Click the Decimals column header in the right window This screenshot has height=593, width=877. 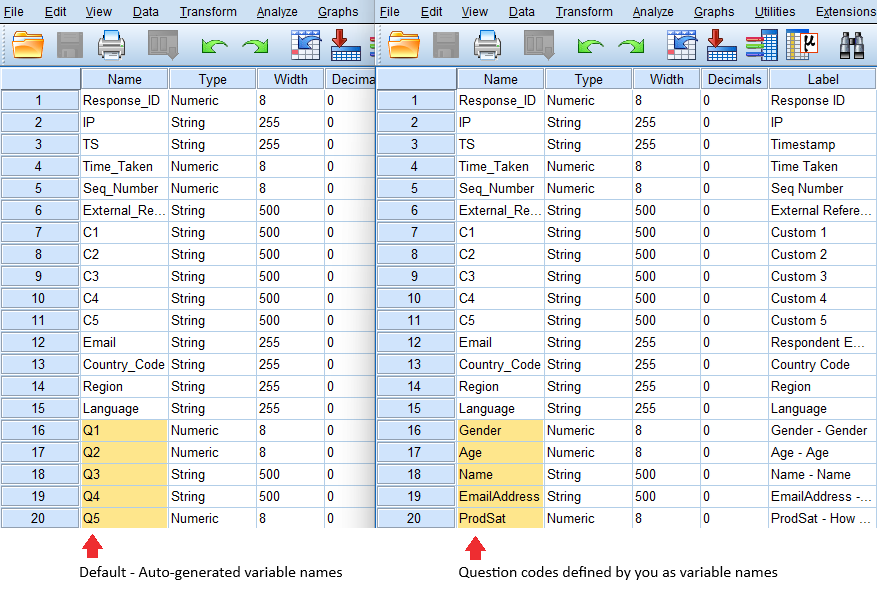tap(733, 79)
